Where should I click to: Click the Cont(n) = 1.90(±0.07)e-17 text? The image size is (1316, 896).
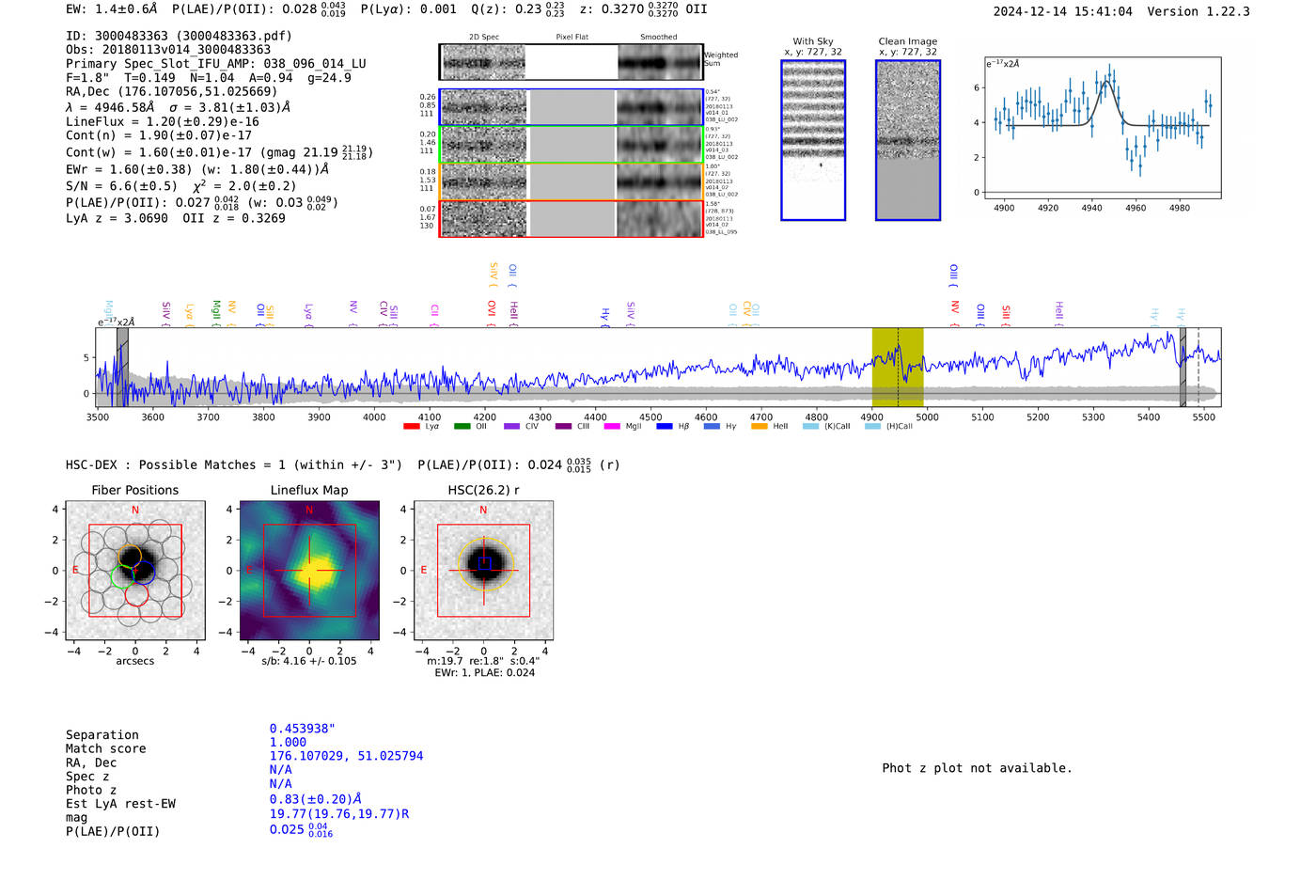click(159, 135)
